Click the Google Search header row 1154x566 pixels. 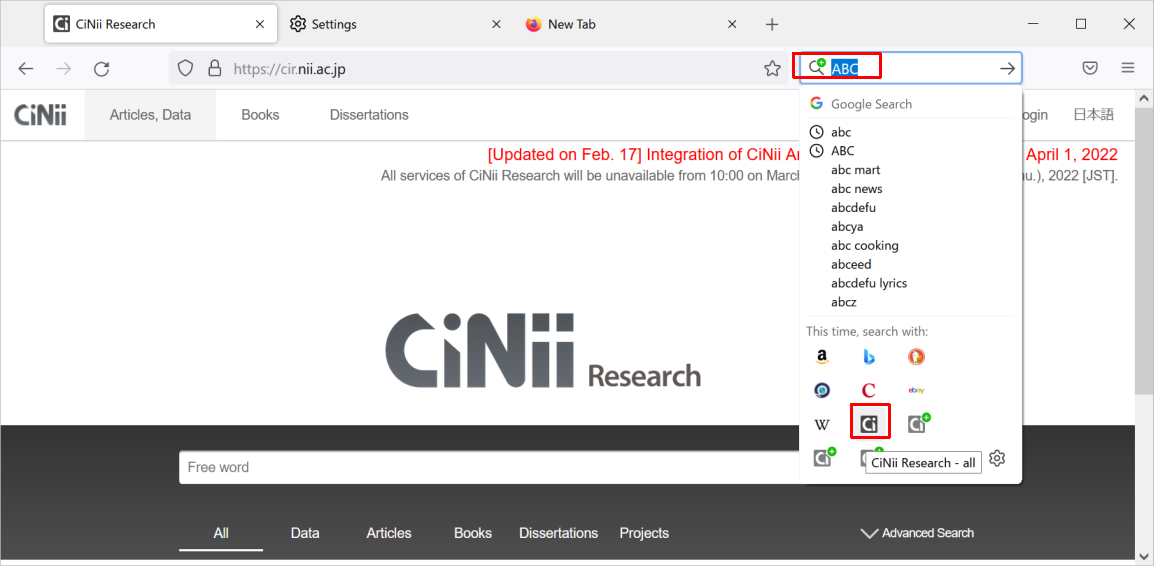coord(910,104)
